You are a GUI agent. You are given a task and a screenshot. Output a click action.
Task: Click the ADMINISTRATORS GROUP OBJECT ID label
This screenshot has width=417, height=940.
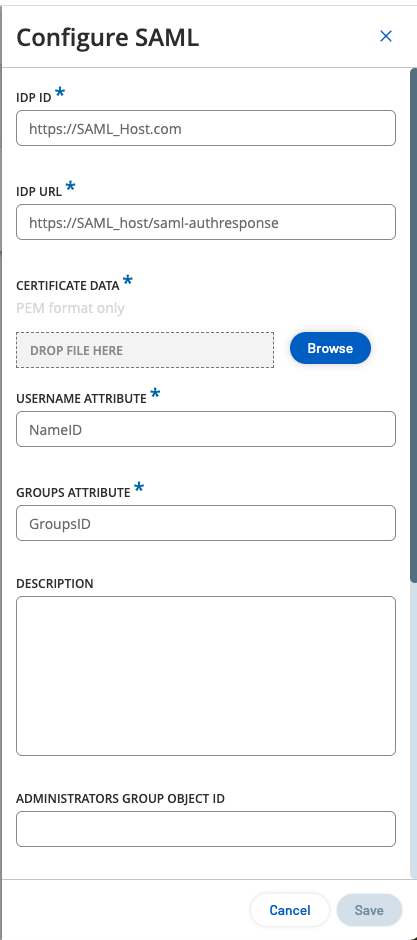120,799
